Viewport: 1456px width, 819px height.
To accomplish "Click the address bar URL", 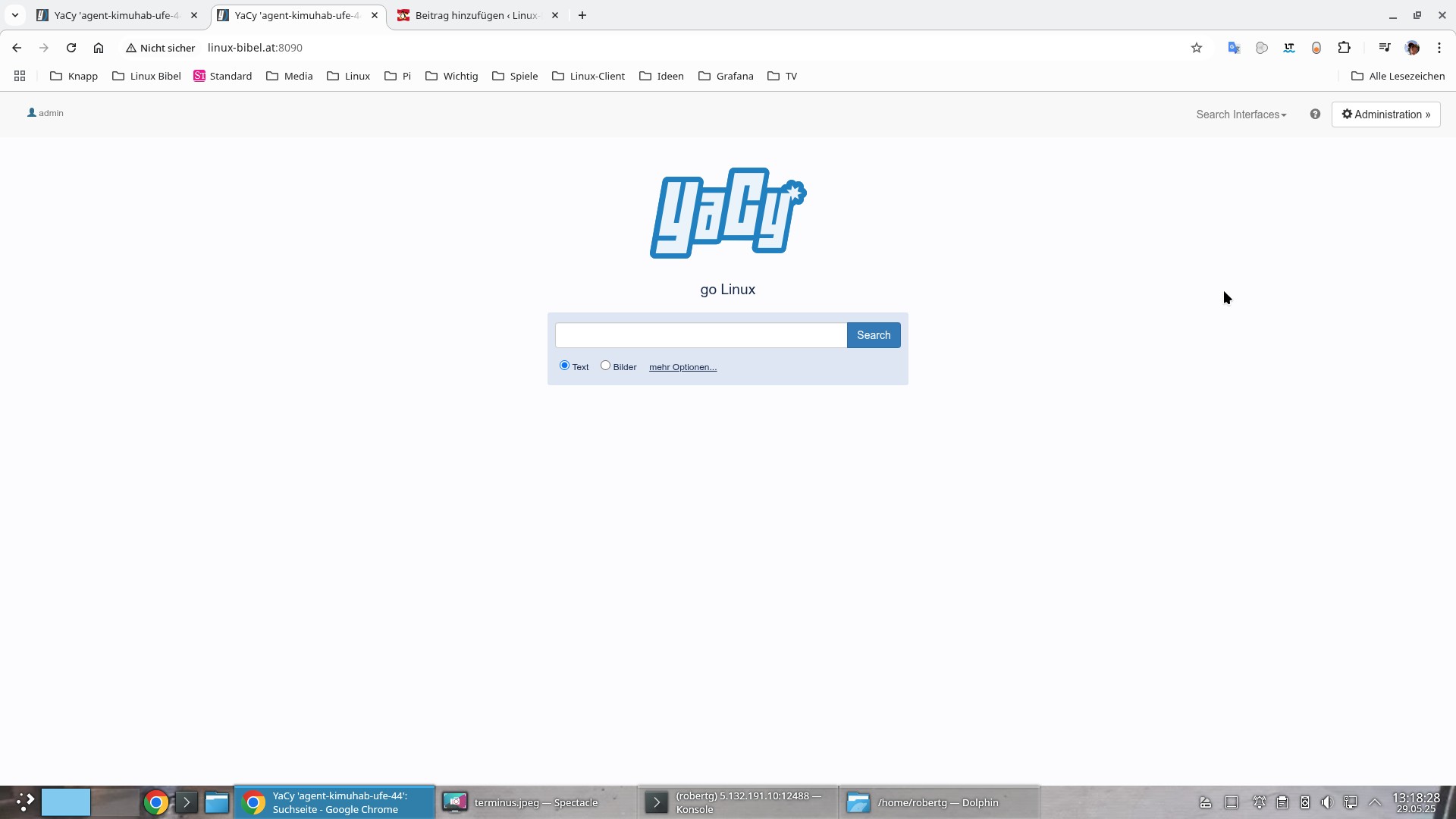I will (x=255, y=48).
